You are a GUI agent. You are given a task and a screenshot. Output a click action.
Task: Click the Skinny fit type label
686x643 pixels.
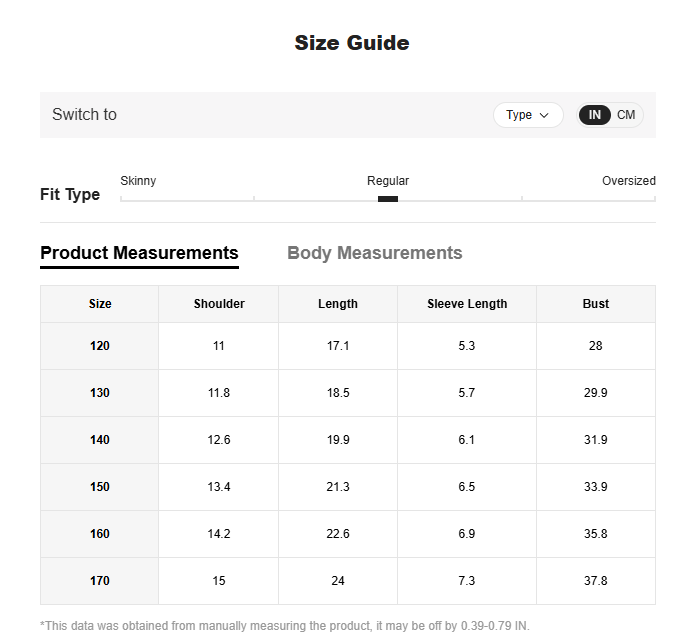click(x=138, y=181)
